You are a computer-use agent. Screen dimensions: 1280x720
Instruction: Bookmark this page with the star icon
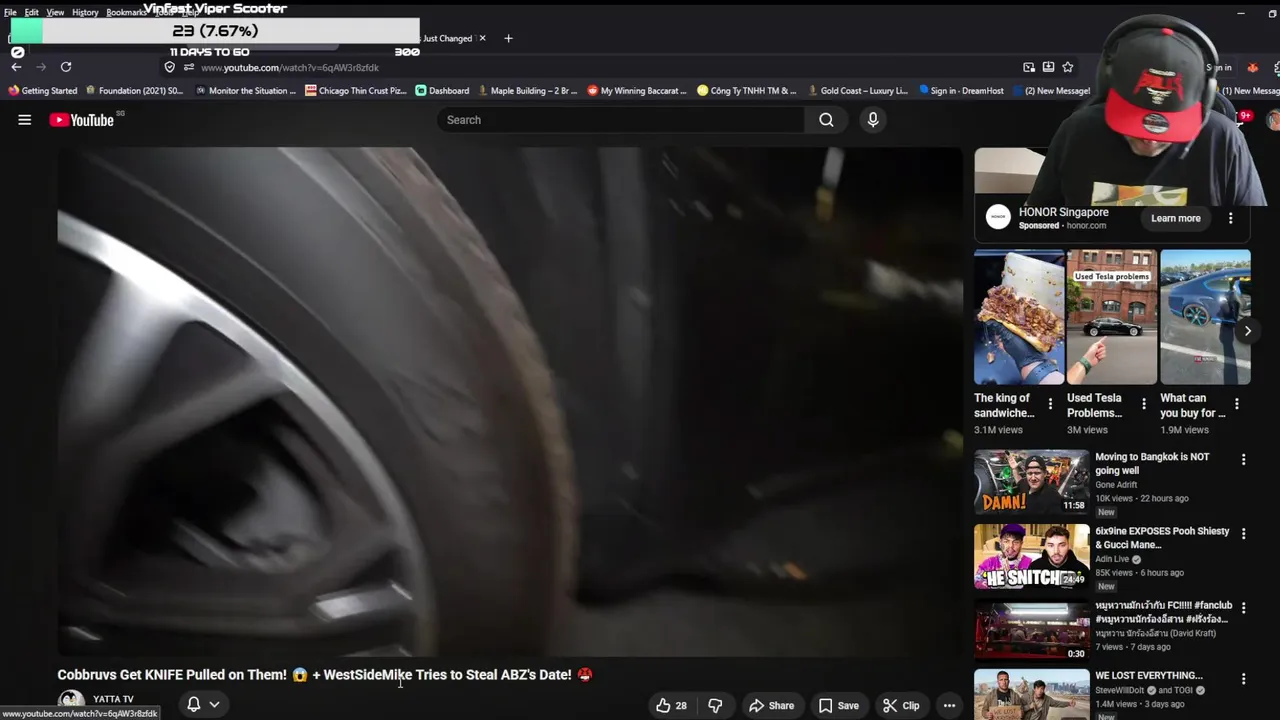pyautogui.click(x=1068, y=67)
